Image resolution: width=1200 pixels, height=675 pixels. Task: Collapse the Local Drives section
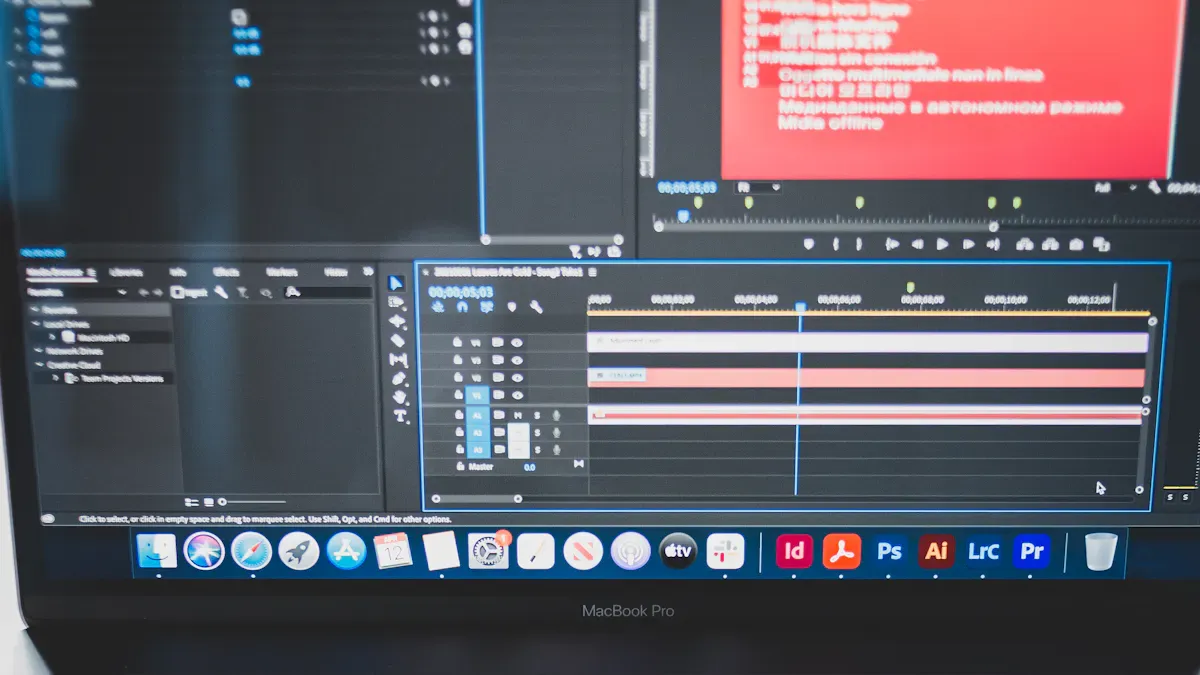35,324
